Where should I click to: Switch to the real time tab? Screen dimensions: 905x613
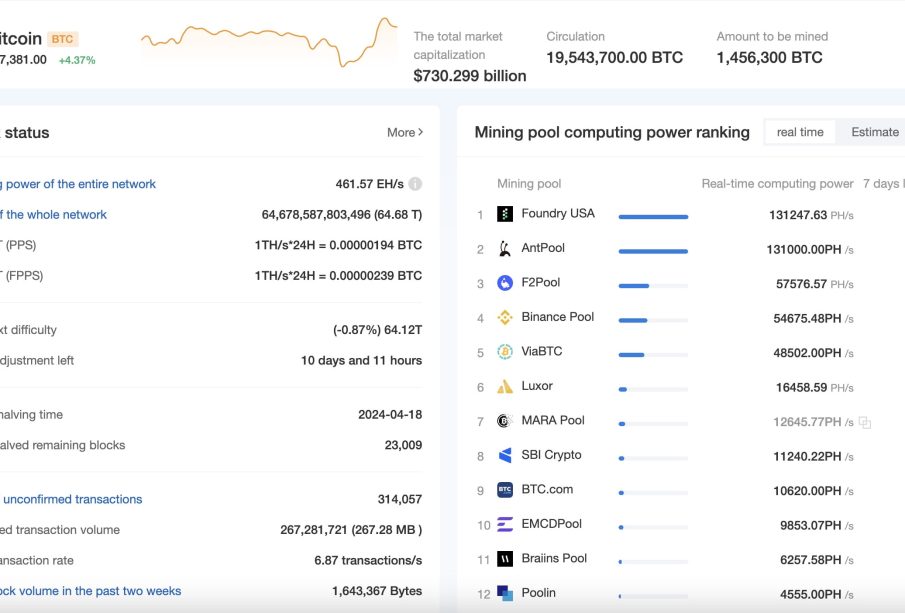coord(800,132)
